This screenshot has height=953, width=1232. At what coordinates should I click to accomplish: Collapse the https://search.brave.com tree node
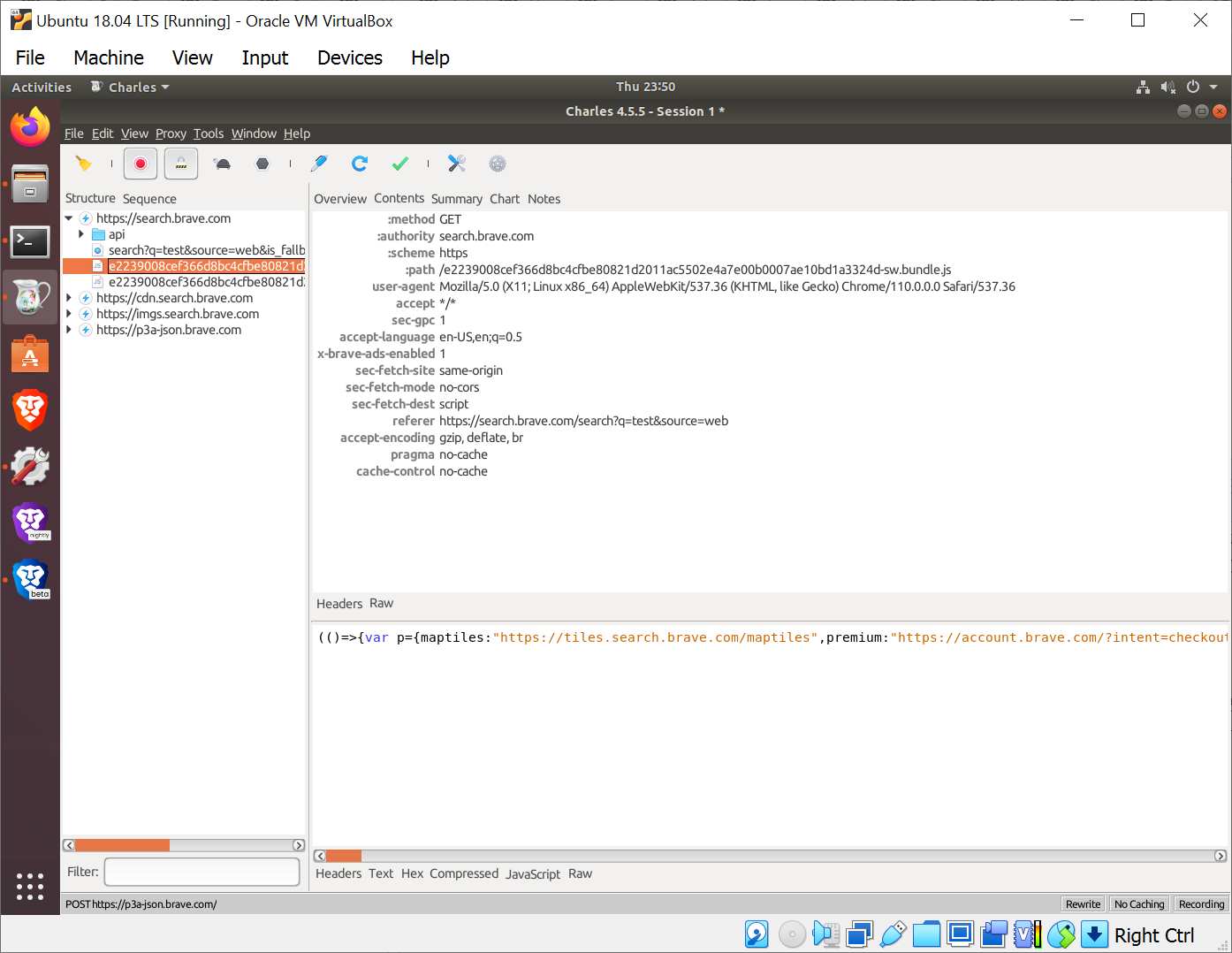click(68, 217)
